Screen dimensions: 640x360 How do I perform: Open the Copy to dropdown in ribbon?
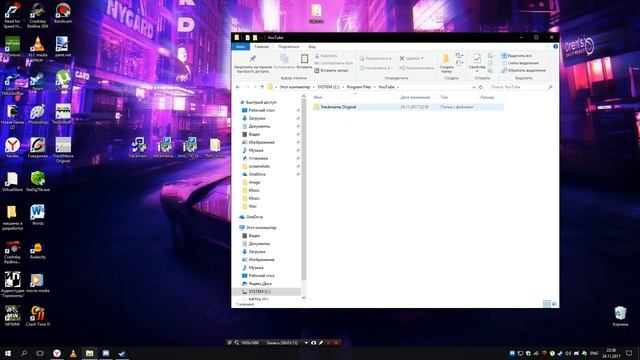(376, 68)
